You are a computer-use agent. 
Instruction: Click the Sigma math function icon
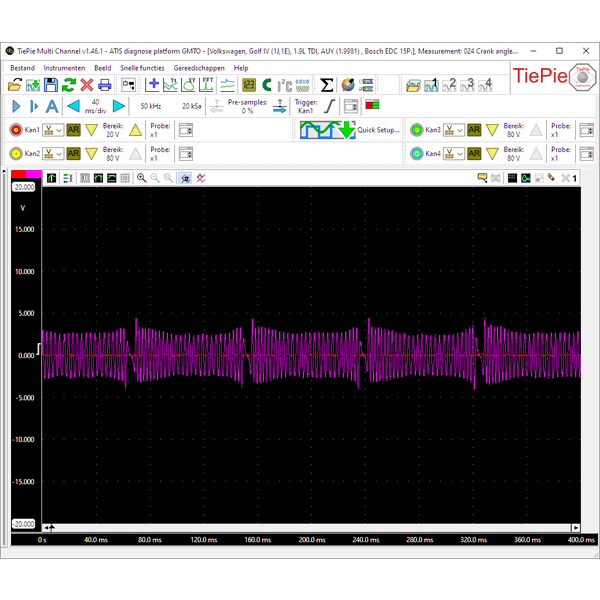(326, 85)
